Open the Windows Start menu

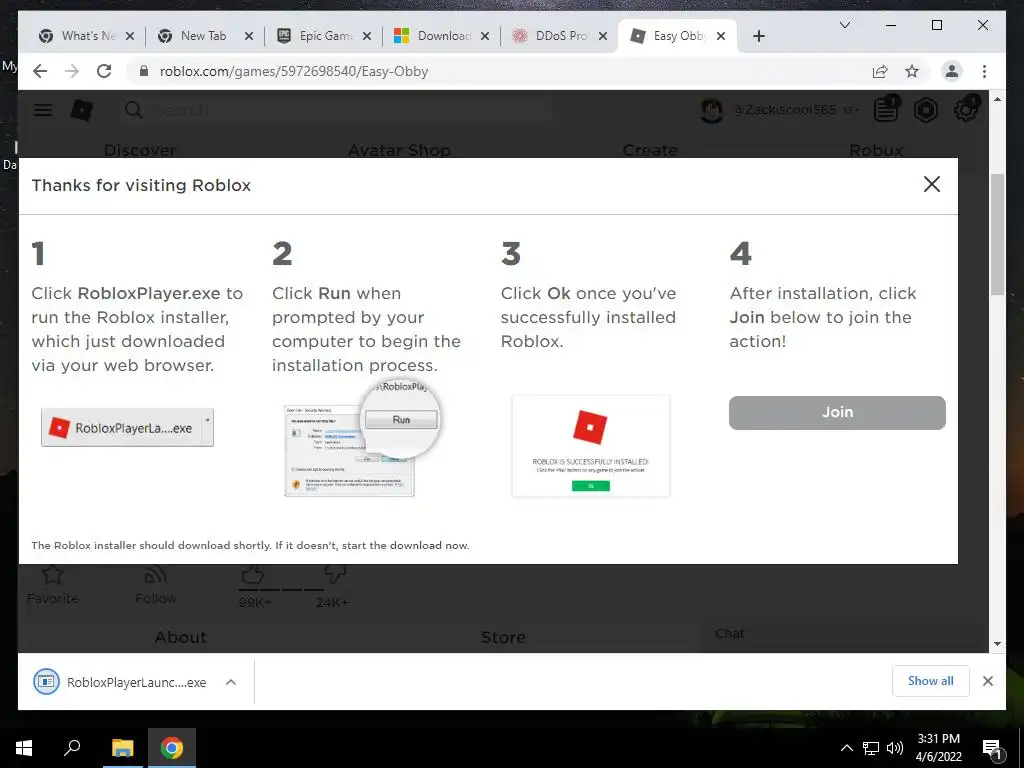point(24,748)
